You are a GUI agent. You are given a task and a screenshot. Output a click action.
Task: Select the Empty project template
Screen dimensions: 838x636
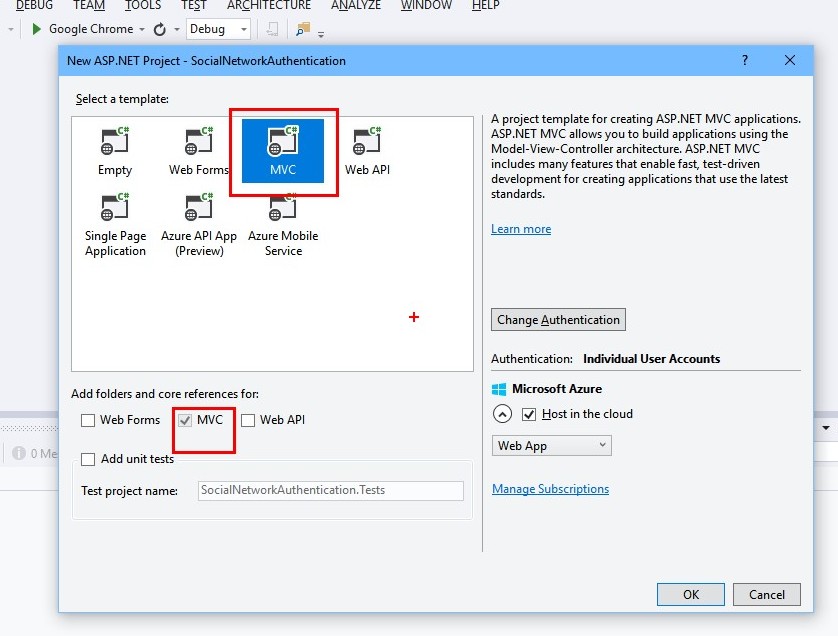114,151
